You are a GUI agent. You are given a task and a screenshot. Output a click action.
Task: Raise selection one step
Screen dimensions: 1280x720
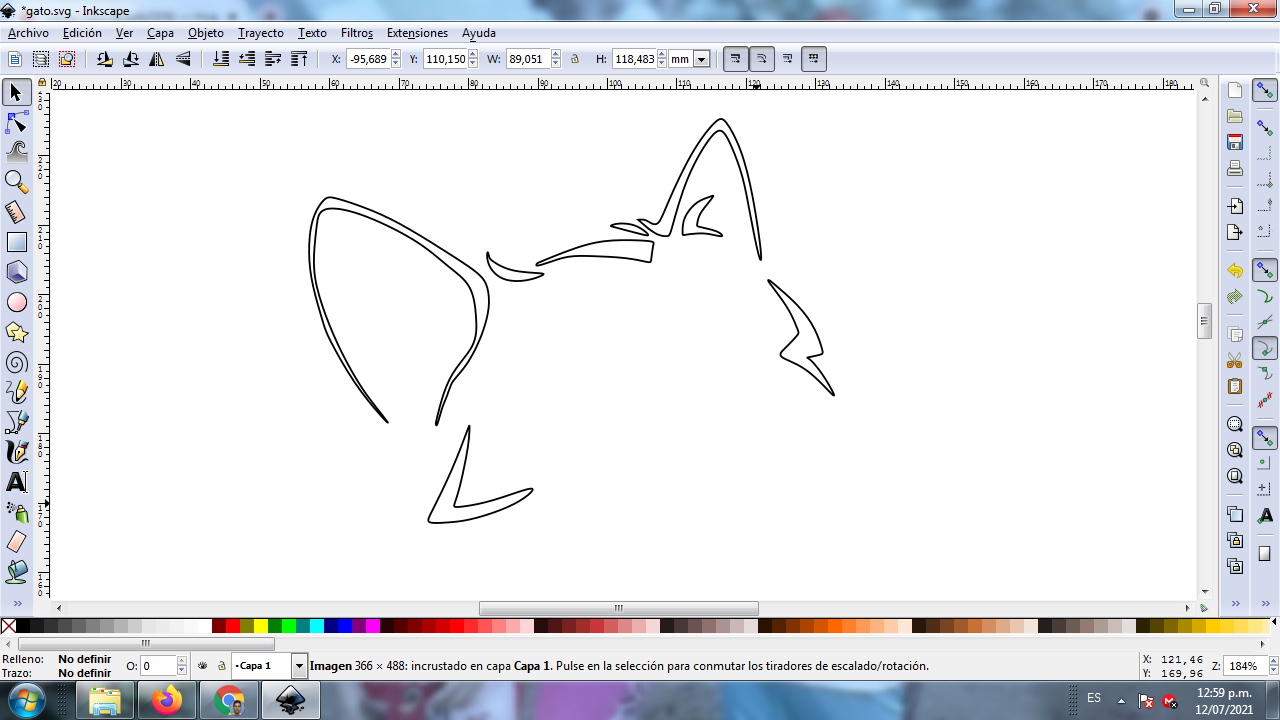click(x=273, y=59)
